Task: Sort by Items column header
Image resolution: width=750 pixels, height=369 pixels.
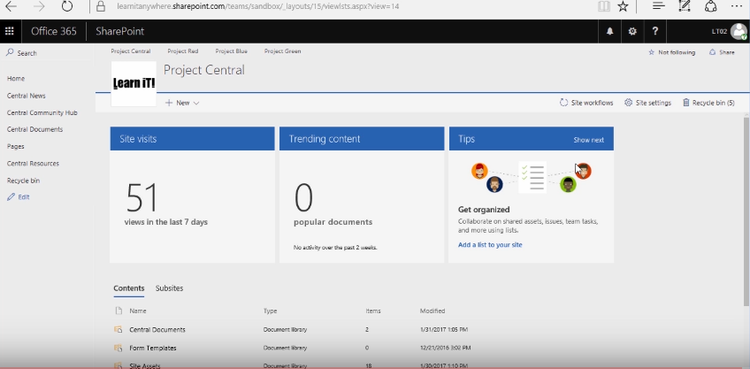Action: pyautogui.click(x=373, y=311)
